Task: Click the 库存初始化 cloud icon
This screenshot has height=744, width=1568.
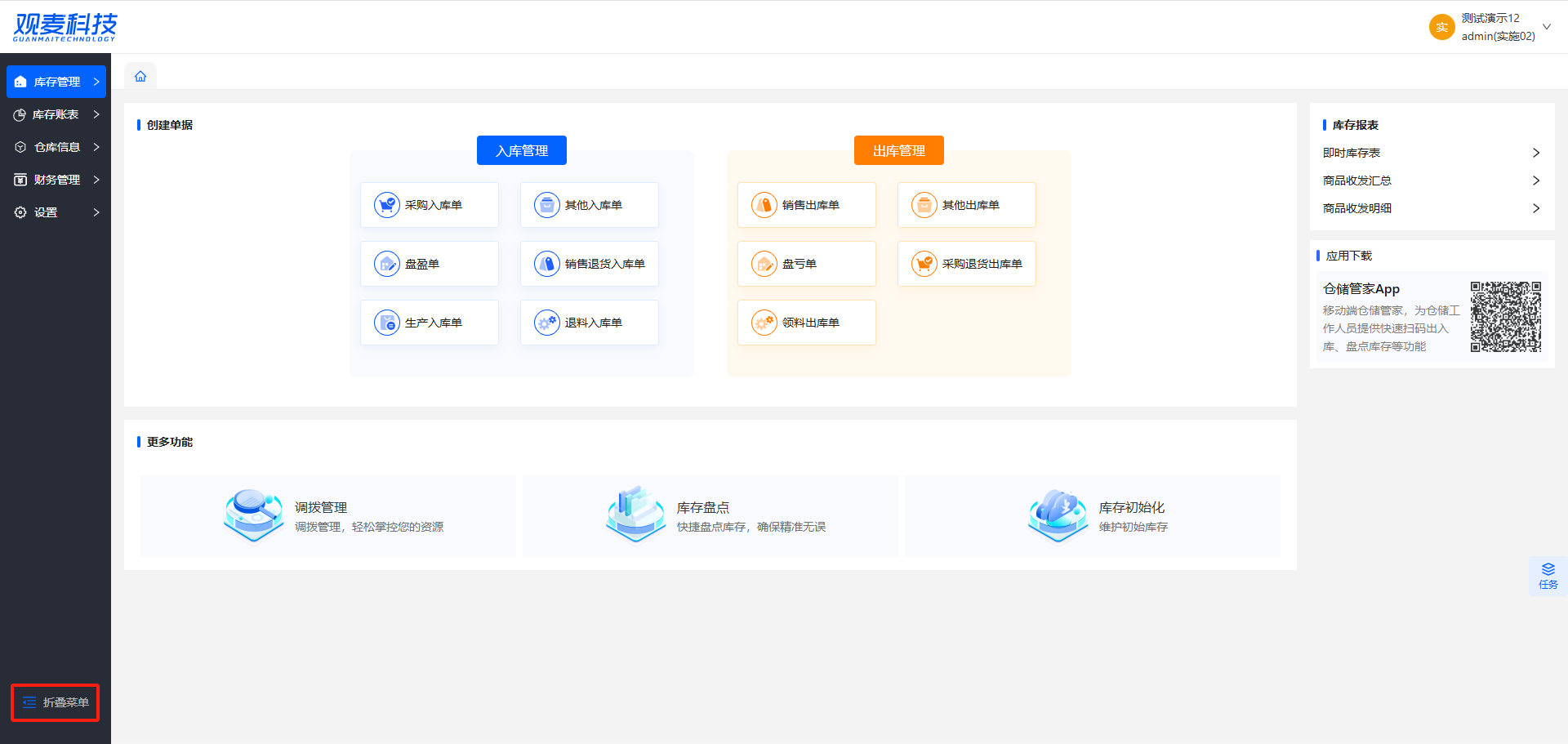Action: (x=1058, y=515)
